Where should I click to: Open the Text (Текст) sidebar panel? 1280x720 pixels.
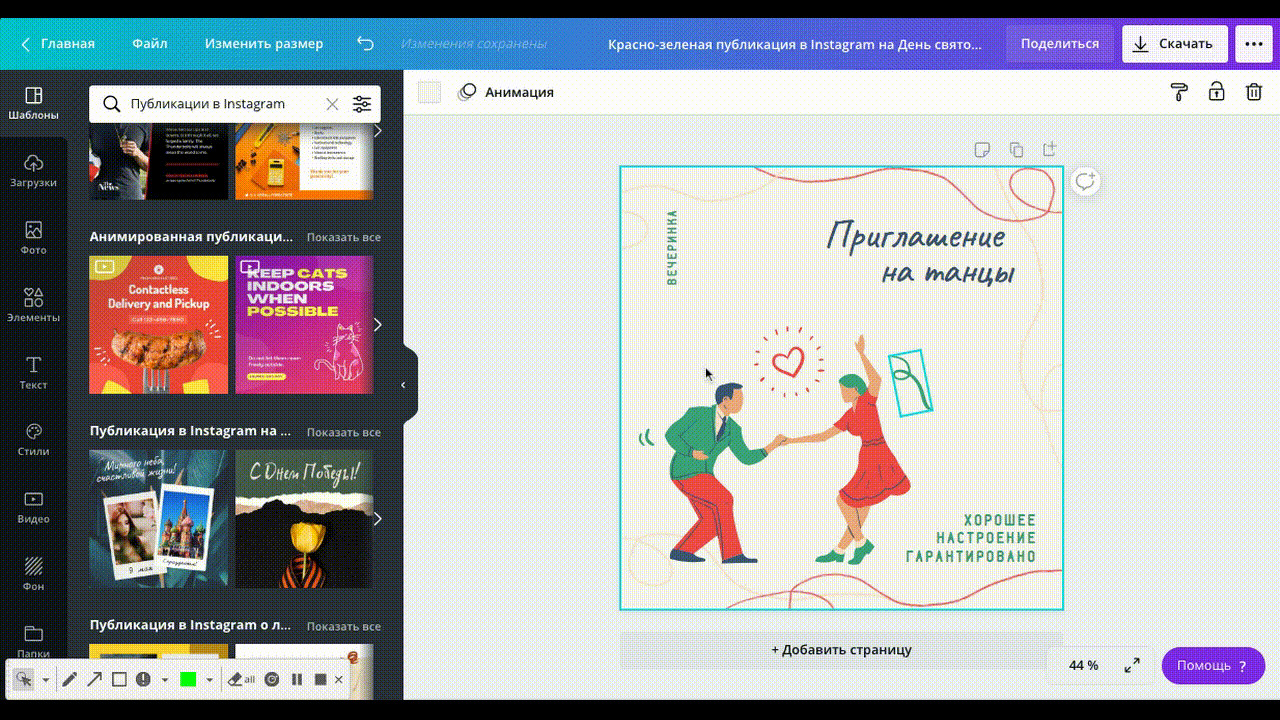[x=33, y=372]
